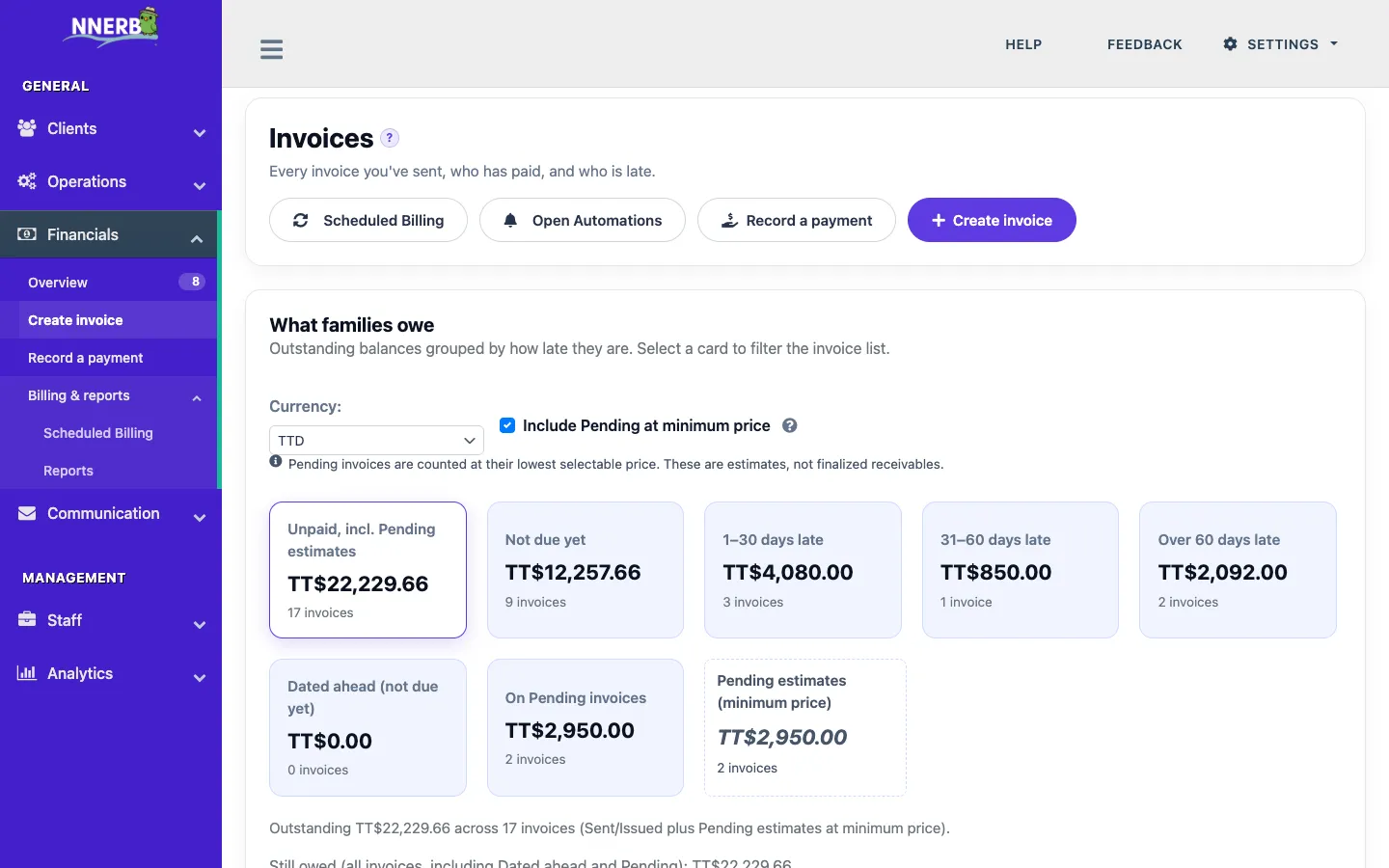The image size is (1389, 868).
Task: Open the Billing & reports submenu
Action: tap(108, 395)
